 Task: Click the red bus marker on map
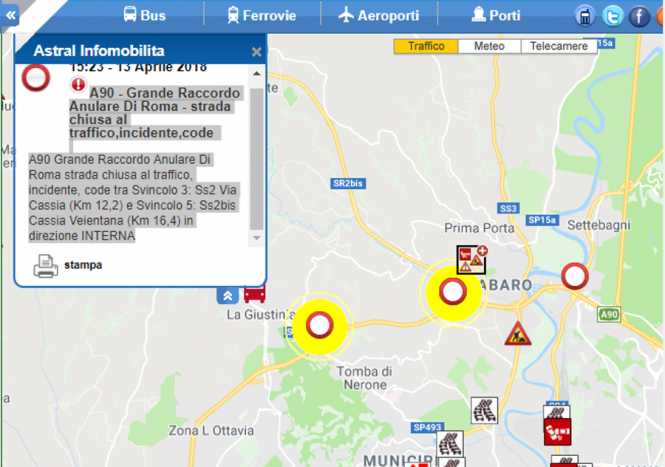click(x=254, y=295)
